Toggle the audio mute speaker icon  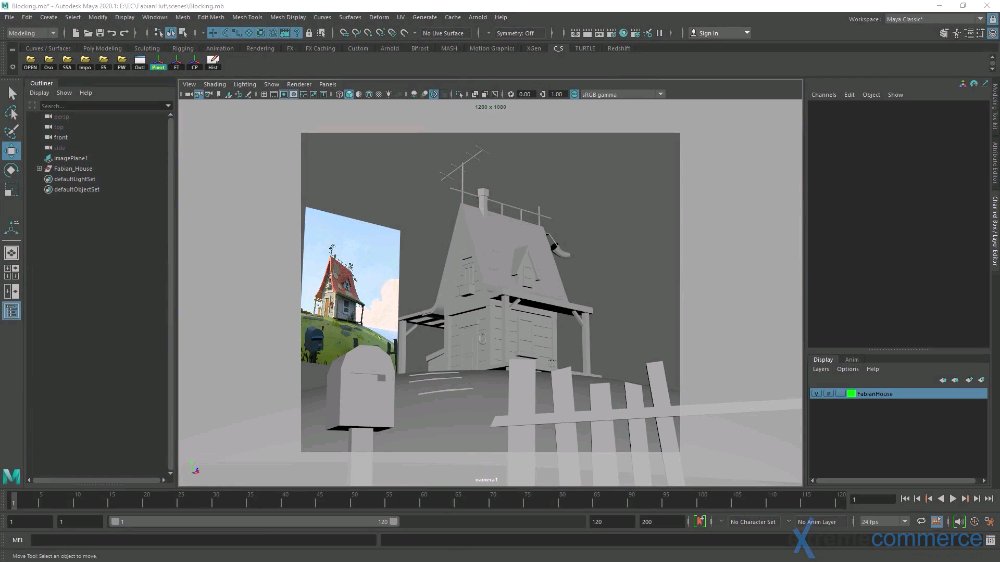pyautogui.click(x=959, y=521)
